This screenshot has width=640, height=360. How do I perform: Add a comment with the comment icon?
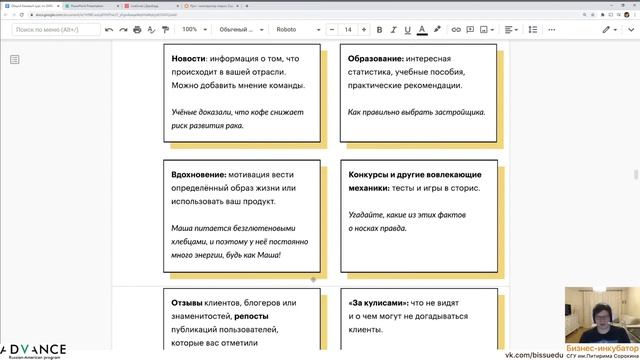(470, 30)
